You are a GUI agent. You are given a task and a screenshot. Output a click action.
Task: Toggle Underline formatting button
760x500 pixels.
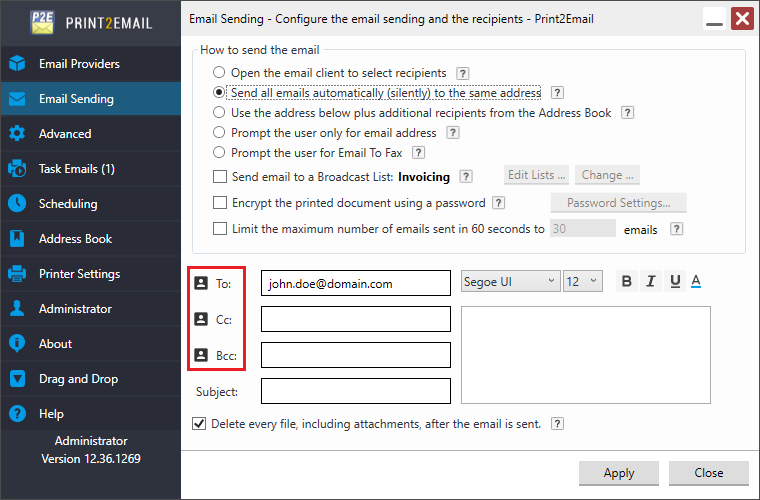point(675,281)
